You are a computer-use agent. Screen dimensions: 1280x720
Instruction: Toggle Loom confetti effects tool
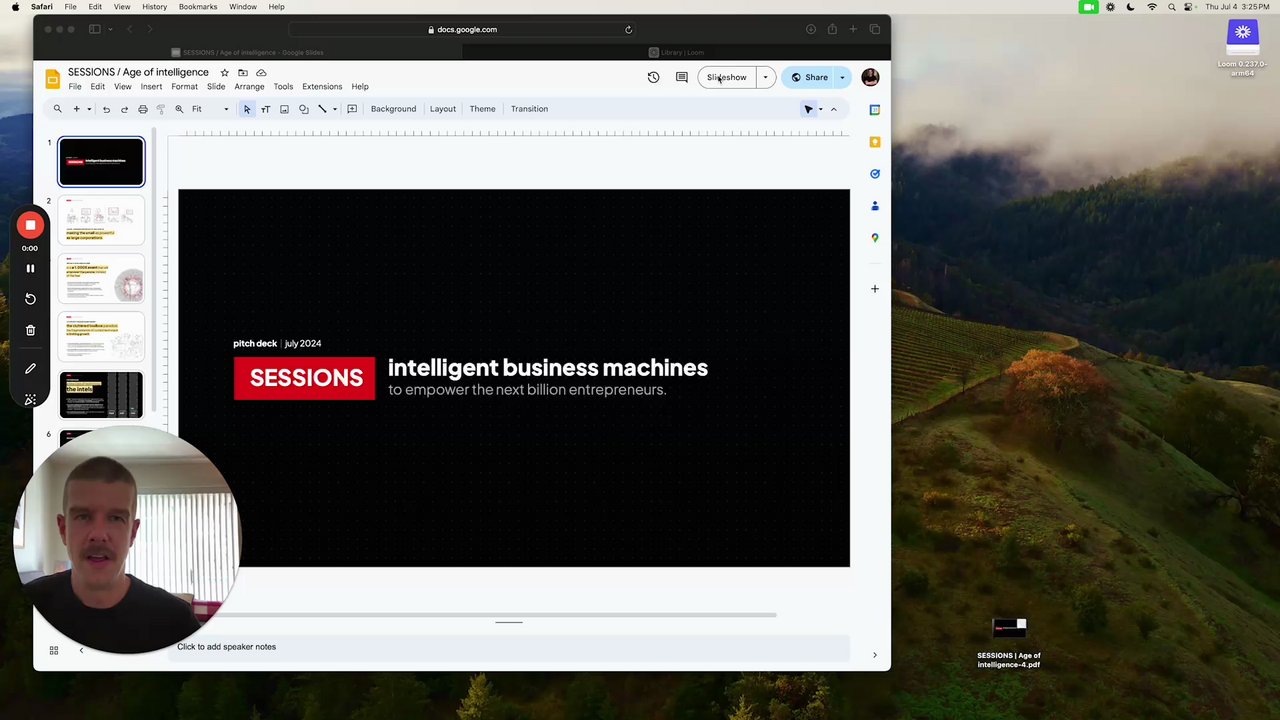[x=30, y=399]
